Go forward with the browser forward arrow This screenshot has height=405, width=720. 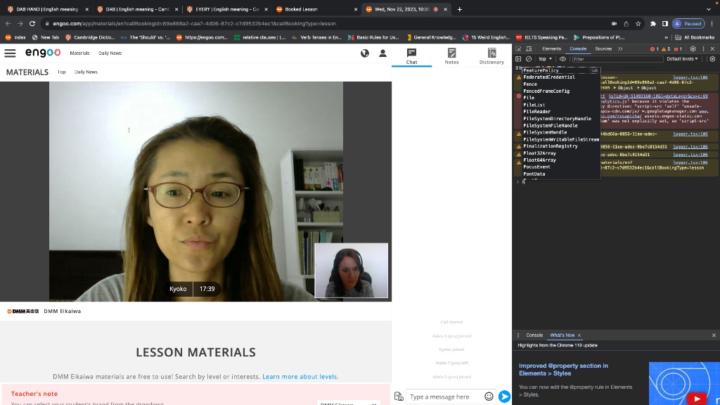pyautogui.click(x=20, y=23)
